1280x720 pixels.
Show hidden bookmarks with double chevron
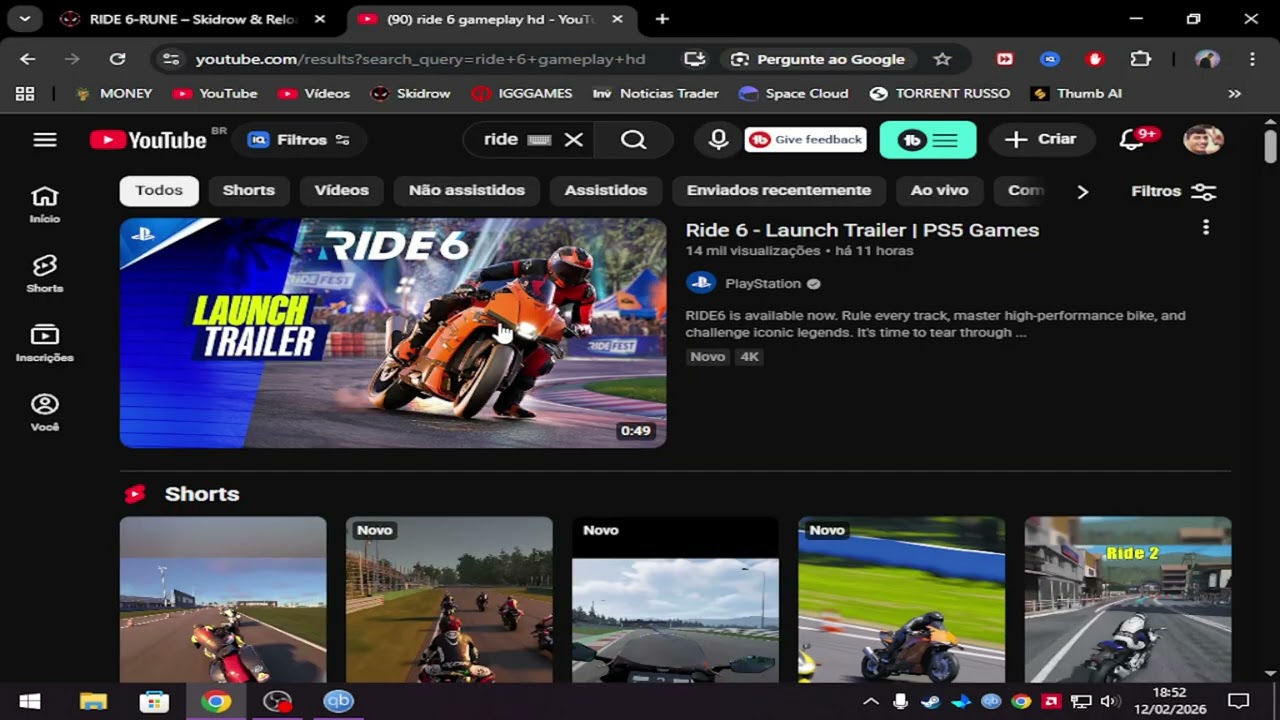click(x=1235, y=93)
